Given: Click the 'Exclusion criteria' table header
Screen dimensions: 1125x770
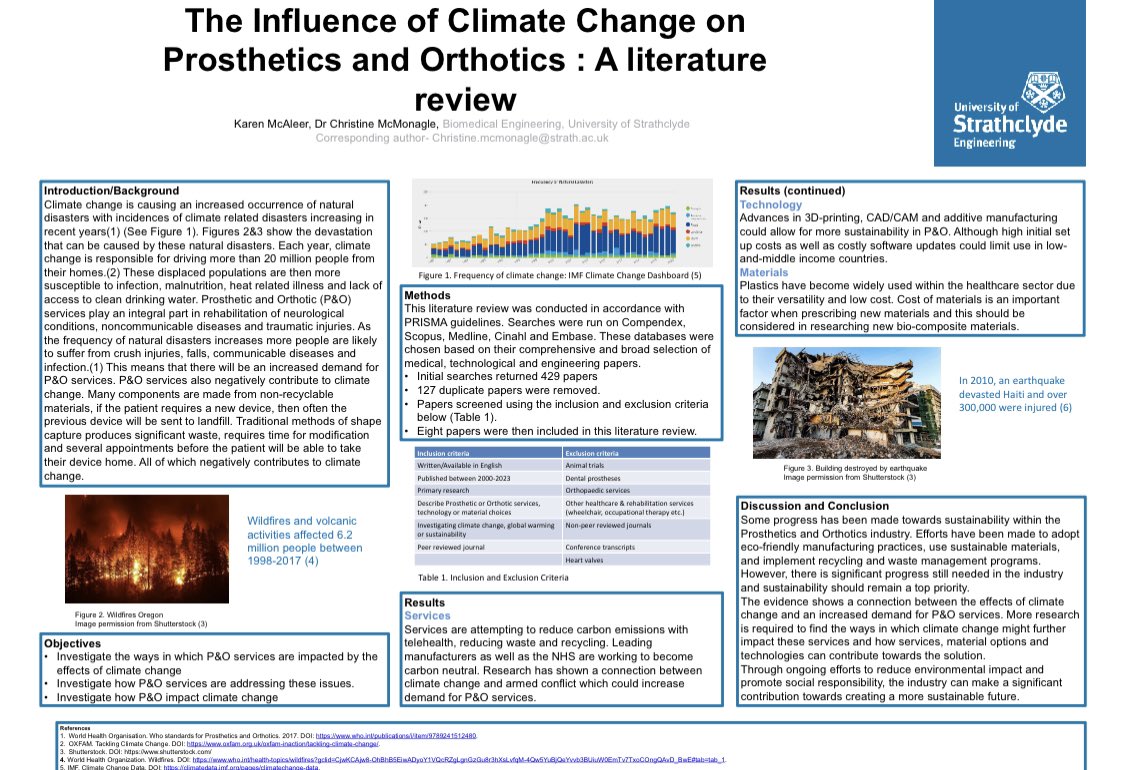Looking at the screenshot, I should pos(636,453).
